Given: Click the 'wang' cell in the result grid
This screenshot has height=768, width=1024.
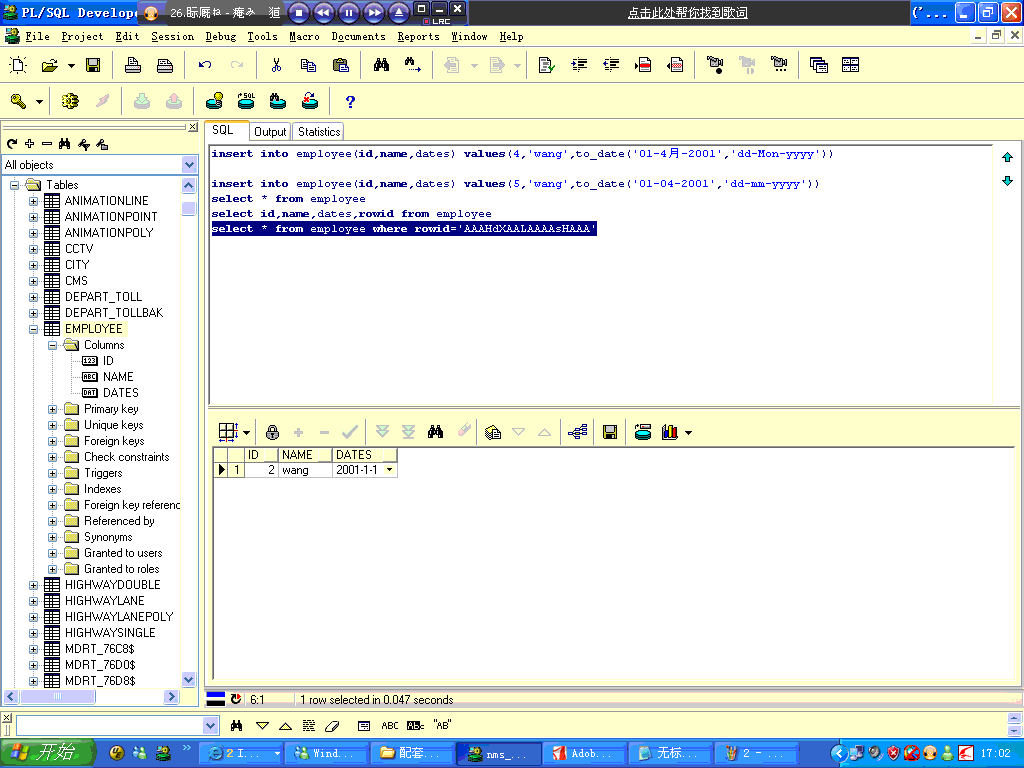Looking at the screenshot, I should pos(305,470).
